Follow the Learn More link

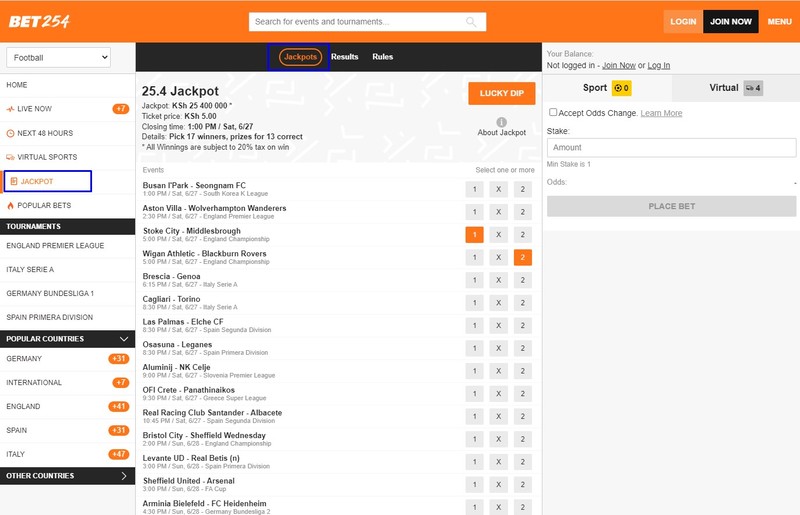coord(661,113)
